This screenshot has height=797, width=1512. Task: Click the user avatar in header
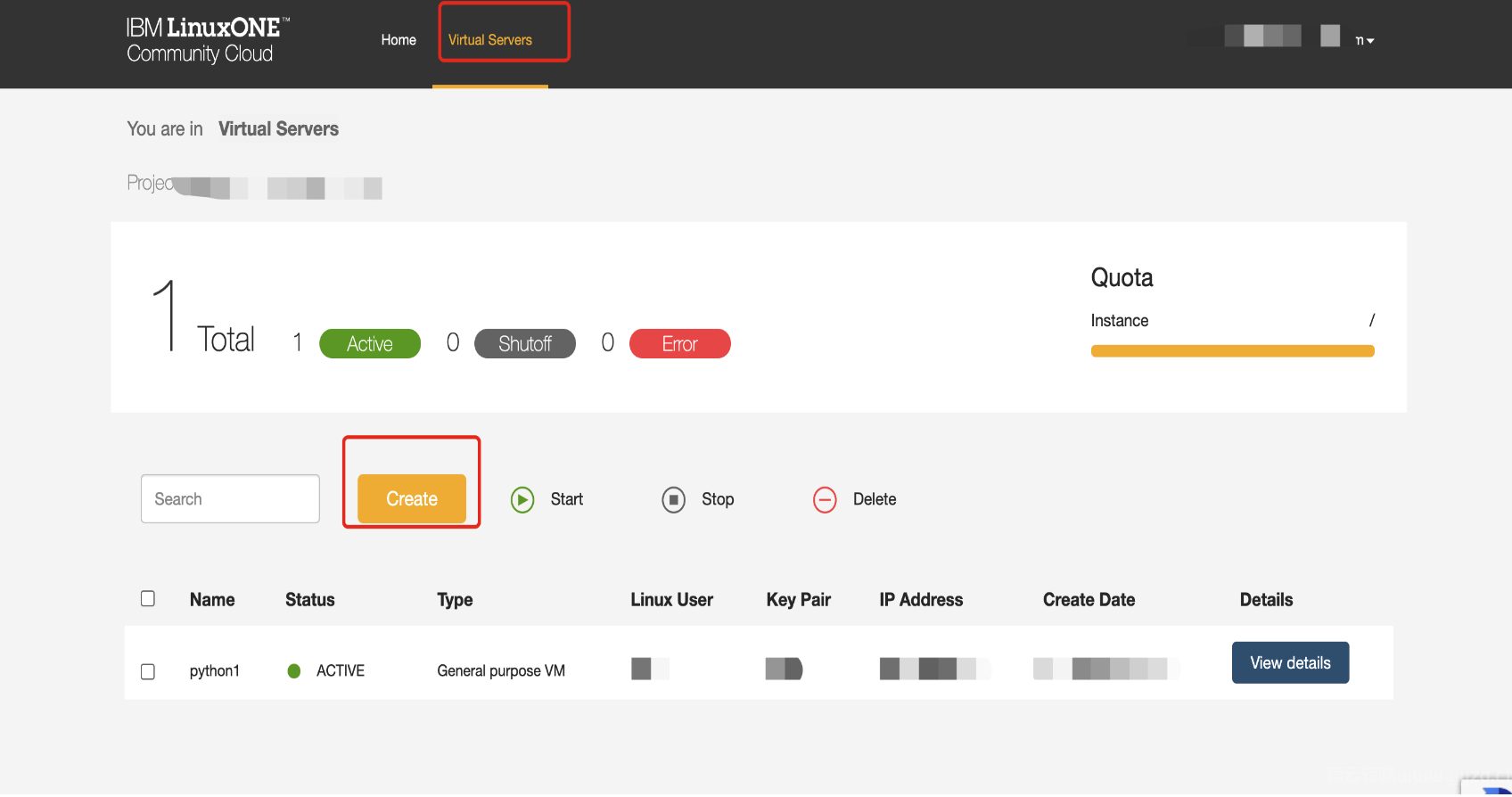click(x=1329, y=37)
